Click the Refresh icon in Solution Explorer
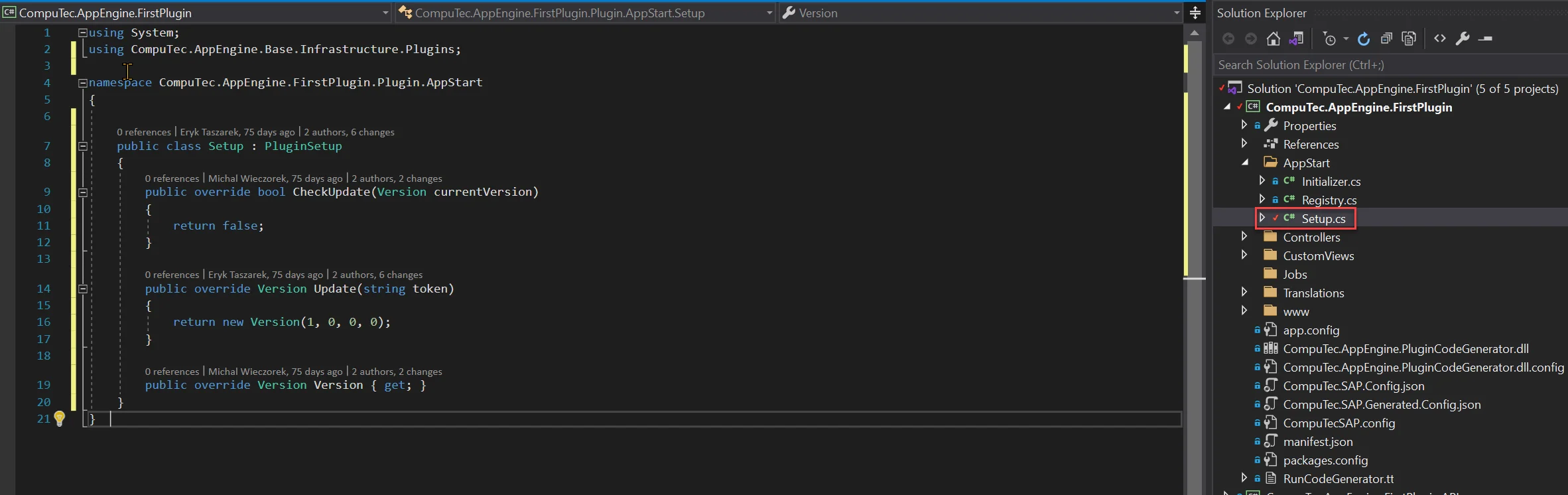Viewport: 1568px width, 495px height. tap(1364, 39)
